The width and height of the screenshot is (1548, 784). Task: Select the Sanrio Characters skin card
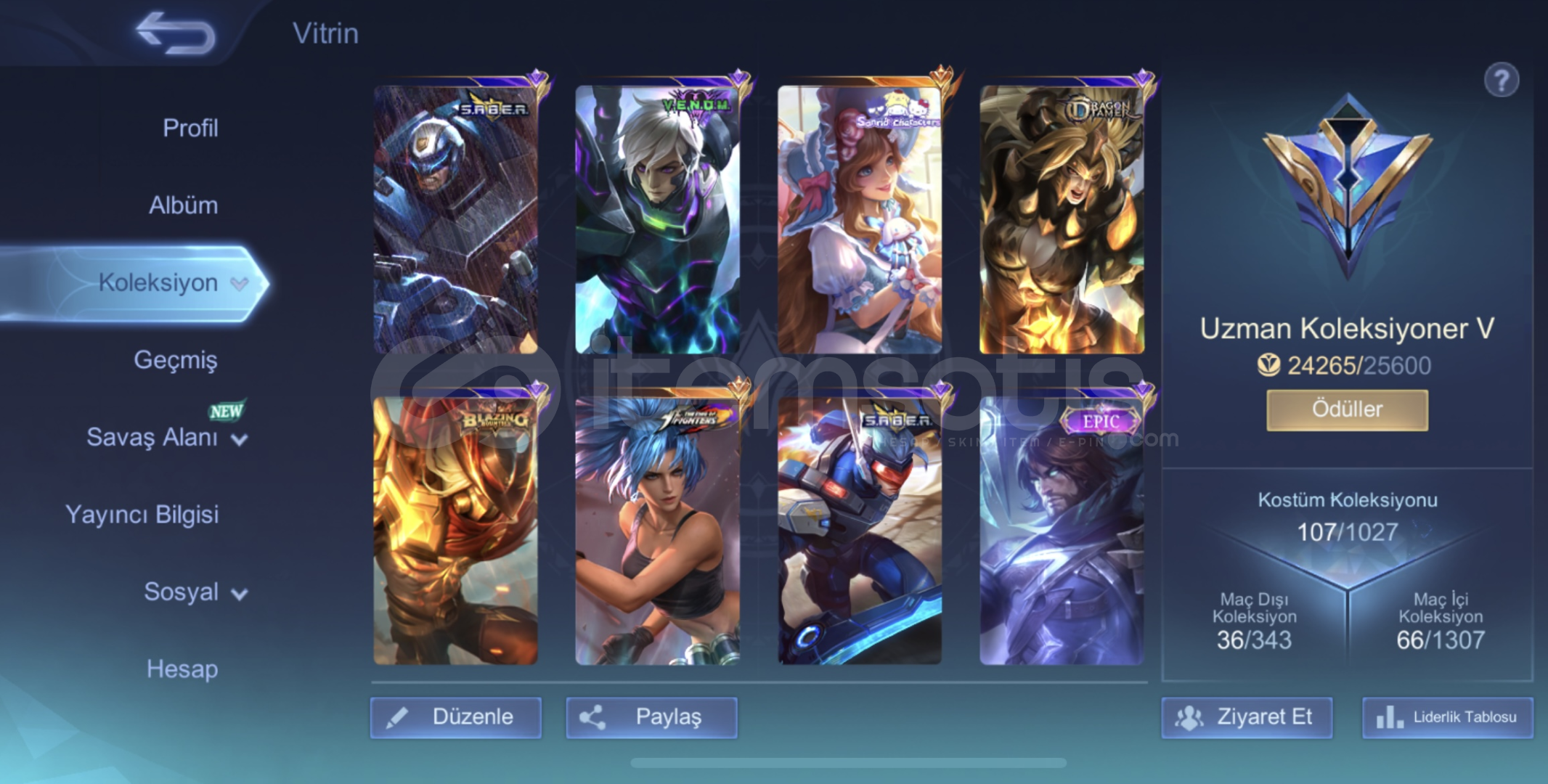pos(860,219)
